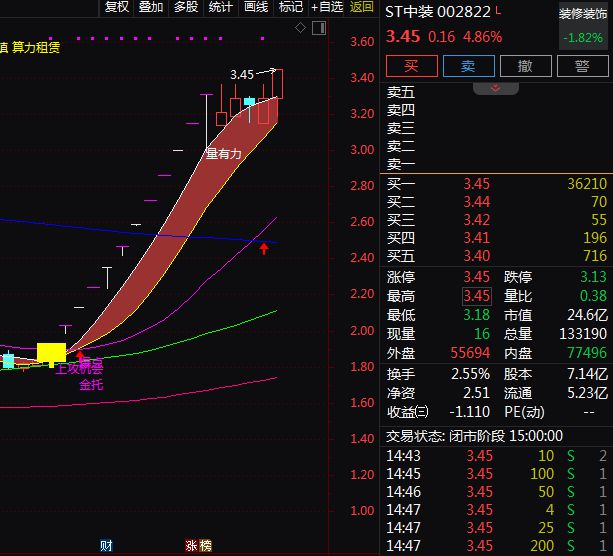Image resolution: width=613 pixels, height=556 pixels.
Task: Click the ST中装 002822 stock title
Action: 437,12
